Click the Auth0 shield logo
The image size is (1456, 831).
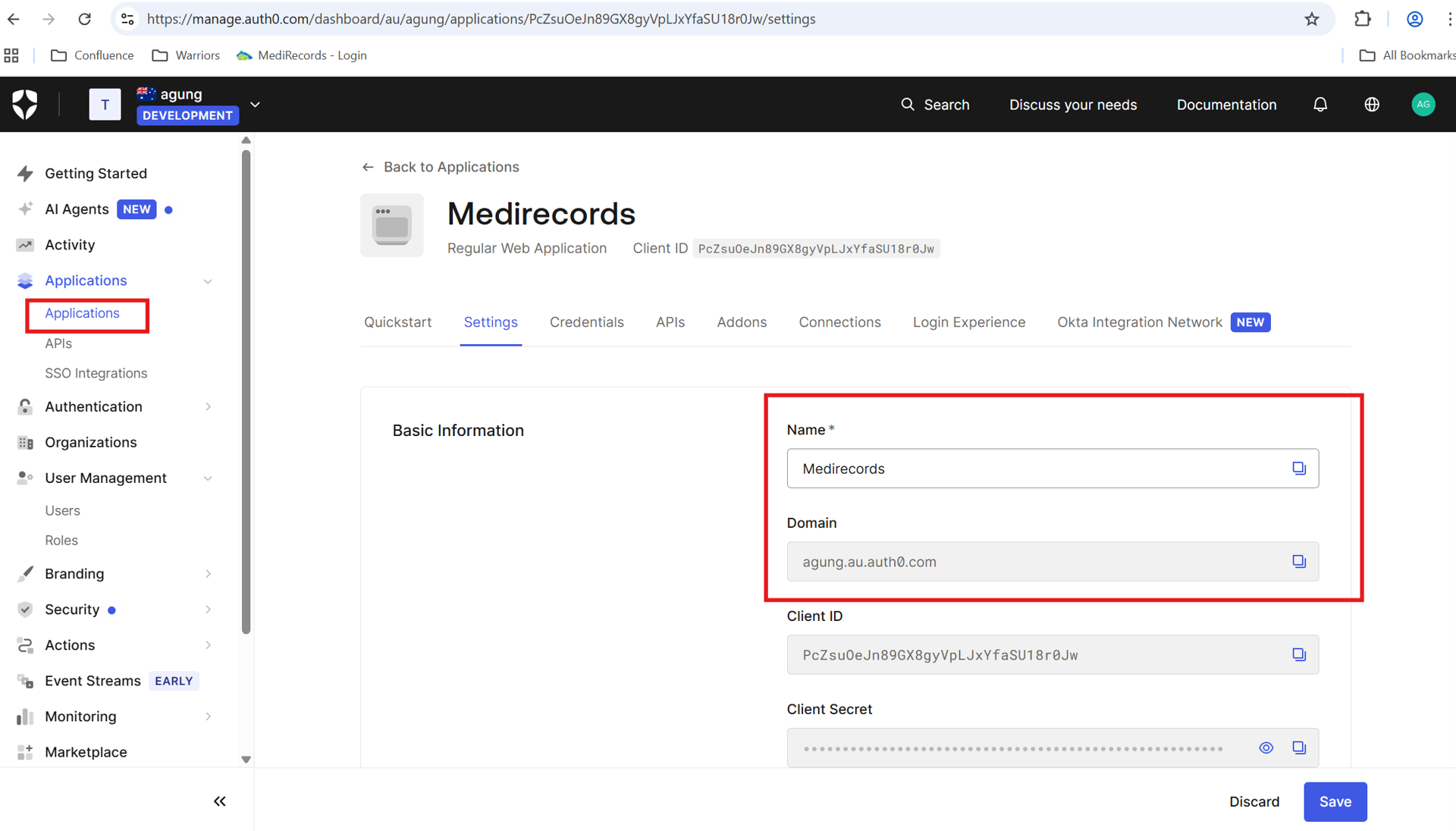pos(25,104)
